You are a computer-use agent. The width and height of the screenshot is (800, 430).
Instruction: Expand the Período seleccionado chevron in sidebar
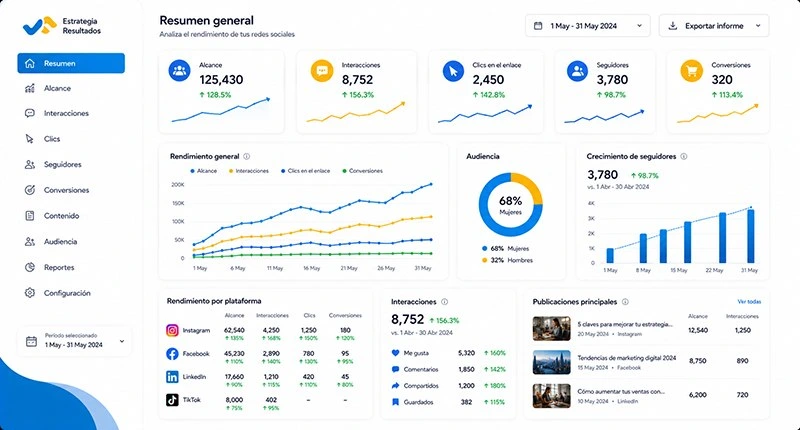click(122, 341)
